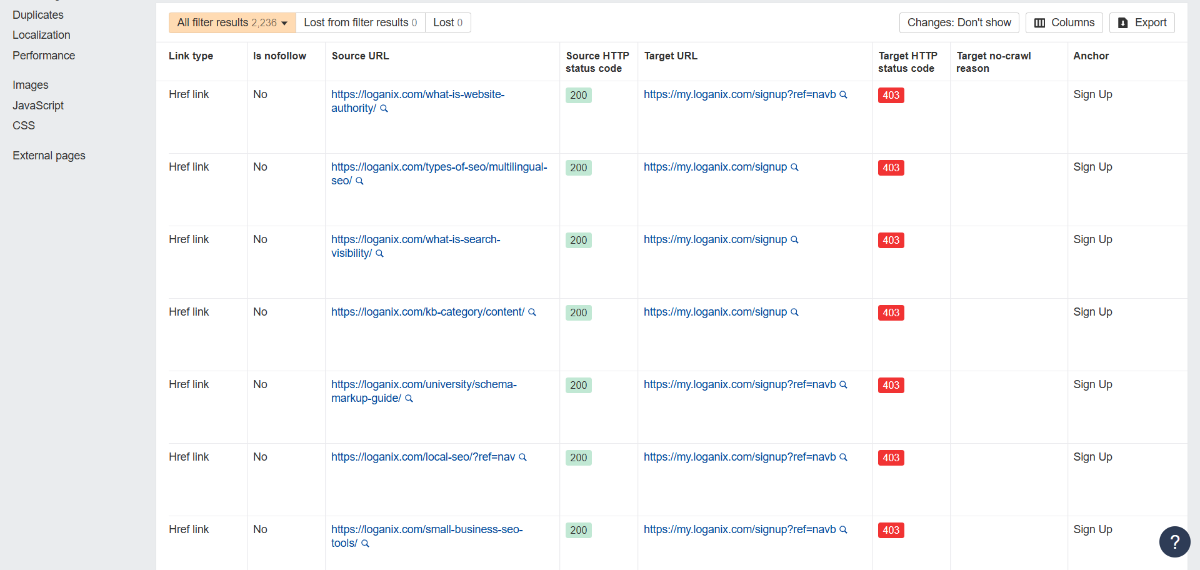Click magnifier beside target URL in kb-category/content row
Image resolution: width=1200 pixels, height=570 pixels.
click(x=795, y=312)
